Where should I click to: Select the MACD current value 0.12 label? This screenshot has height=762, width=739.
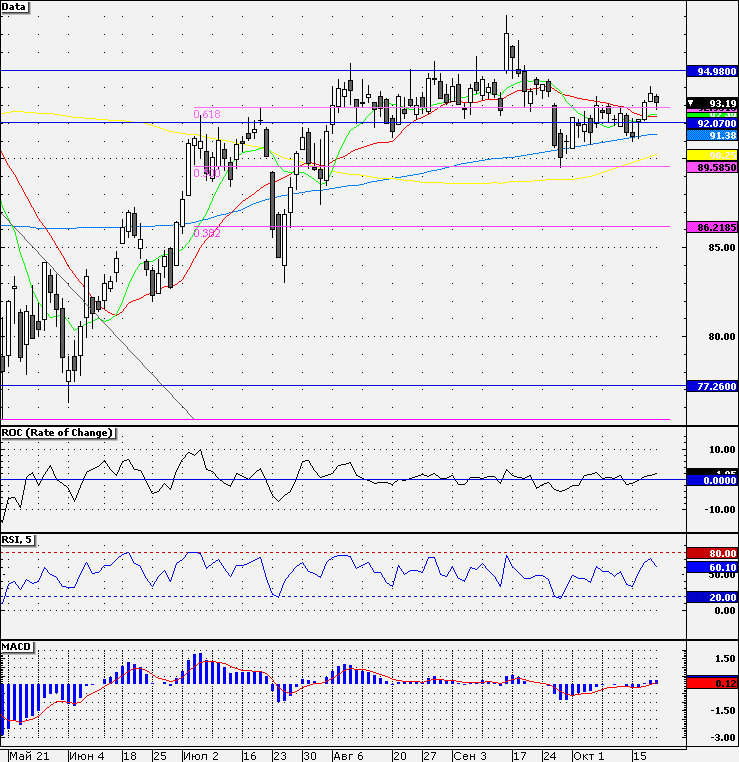click(713, 683)
